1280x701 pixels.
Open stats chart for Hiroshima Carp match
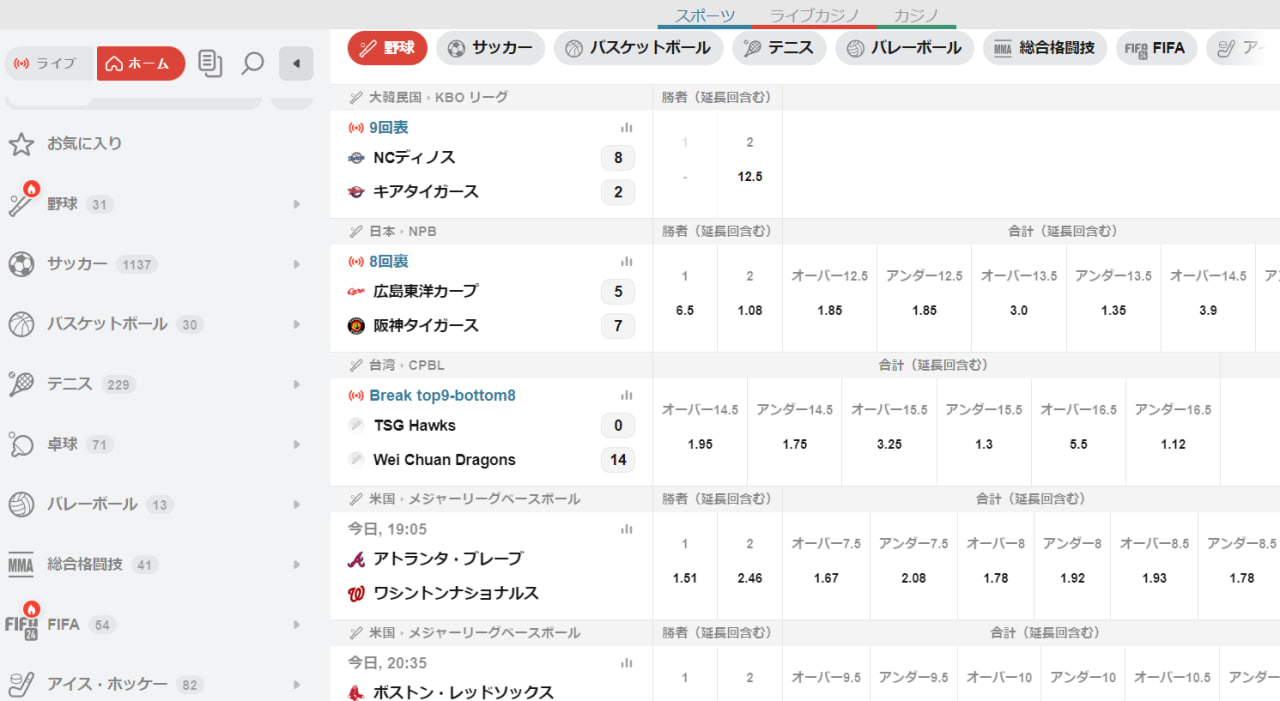coord(627,261)
